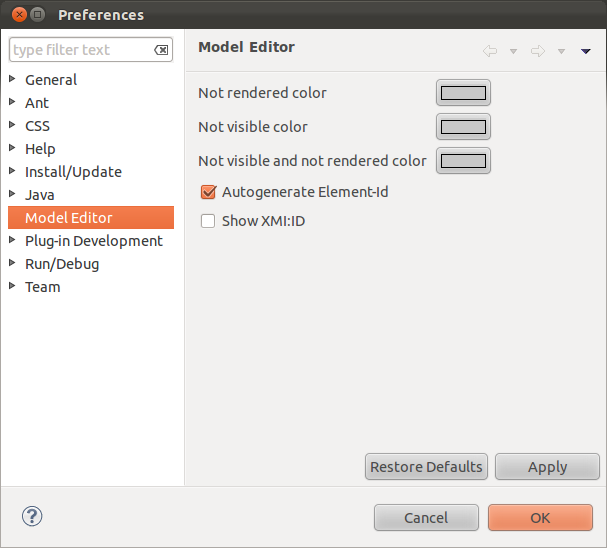Pick the Not rendered color swatch
The height and width of the screenshot is (548, 607).
click(x=463, y=93)
